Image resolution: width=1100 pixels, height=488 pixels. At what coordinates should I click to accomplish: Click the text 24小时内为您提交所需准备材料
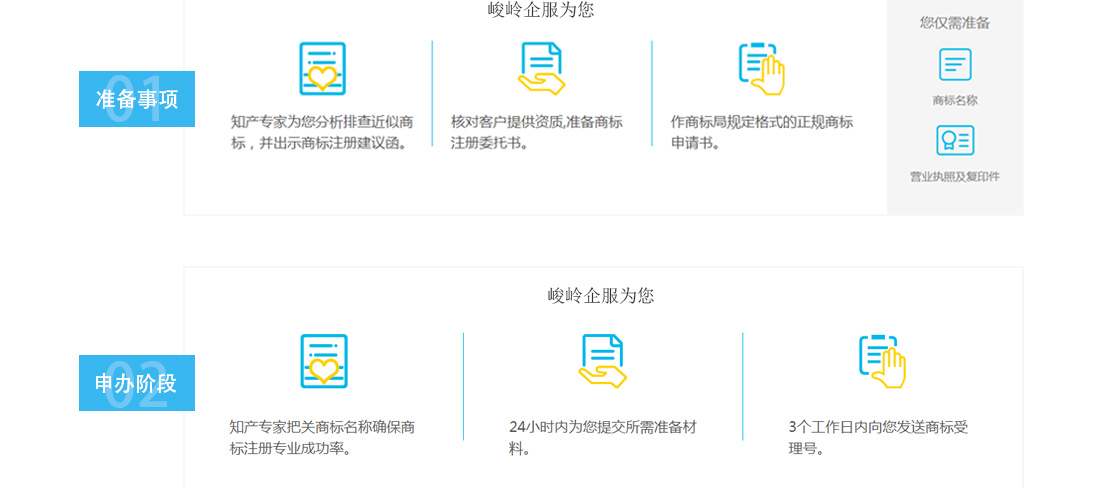602,438
